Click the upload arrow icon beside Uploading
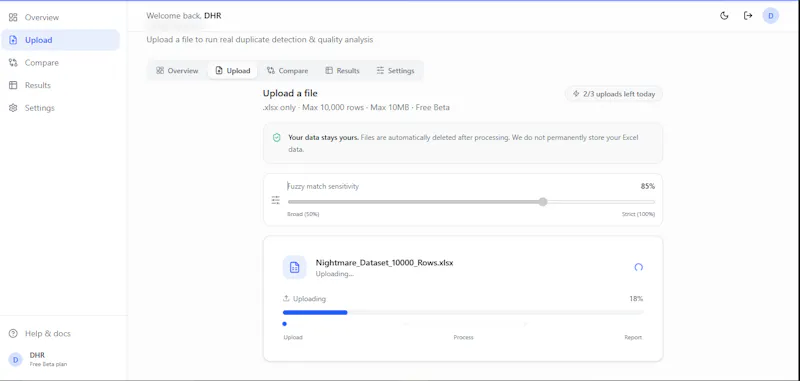This screenshot has width=800, height=381. (x=286, y=298)
